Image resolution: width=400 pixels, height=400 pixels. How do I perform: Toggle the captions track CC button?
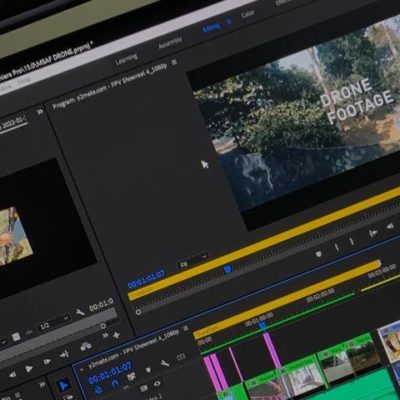181,357
